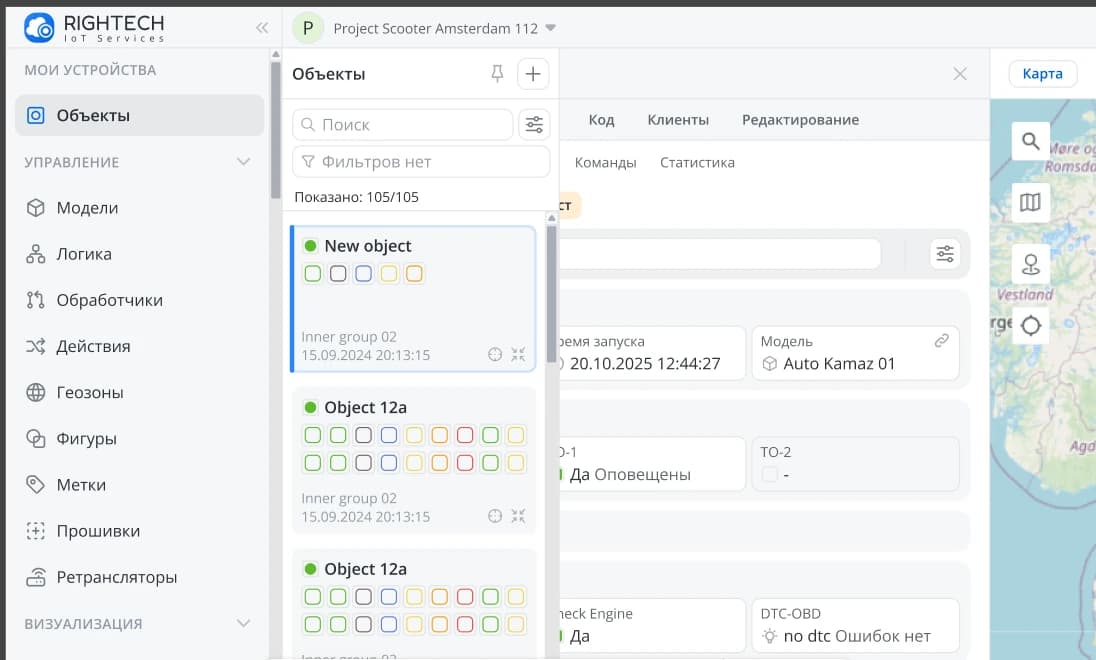This screenshot has width=1096, height=660.
Task: Toggle the blue indicator on New object
Action: tap(364, 273)
